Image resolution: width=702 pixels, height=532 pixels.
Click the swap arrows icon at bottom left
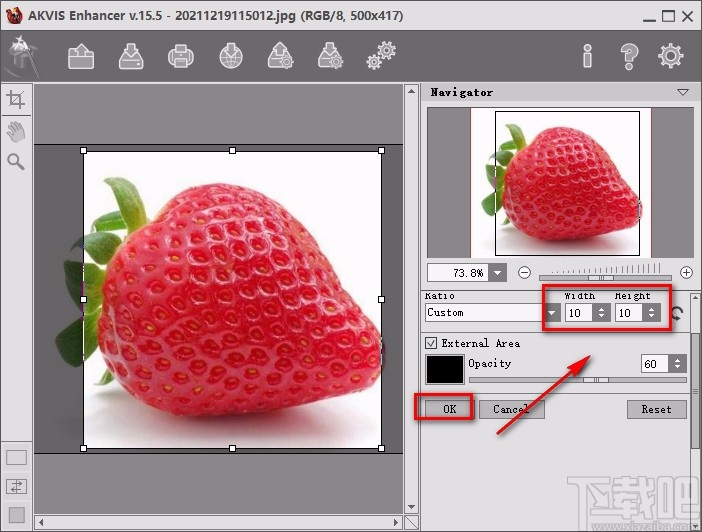tap(17, 486)
